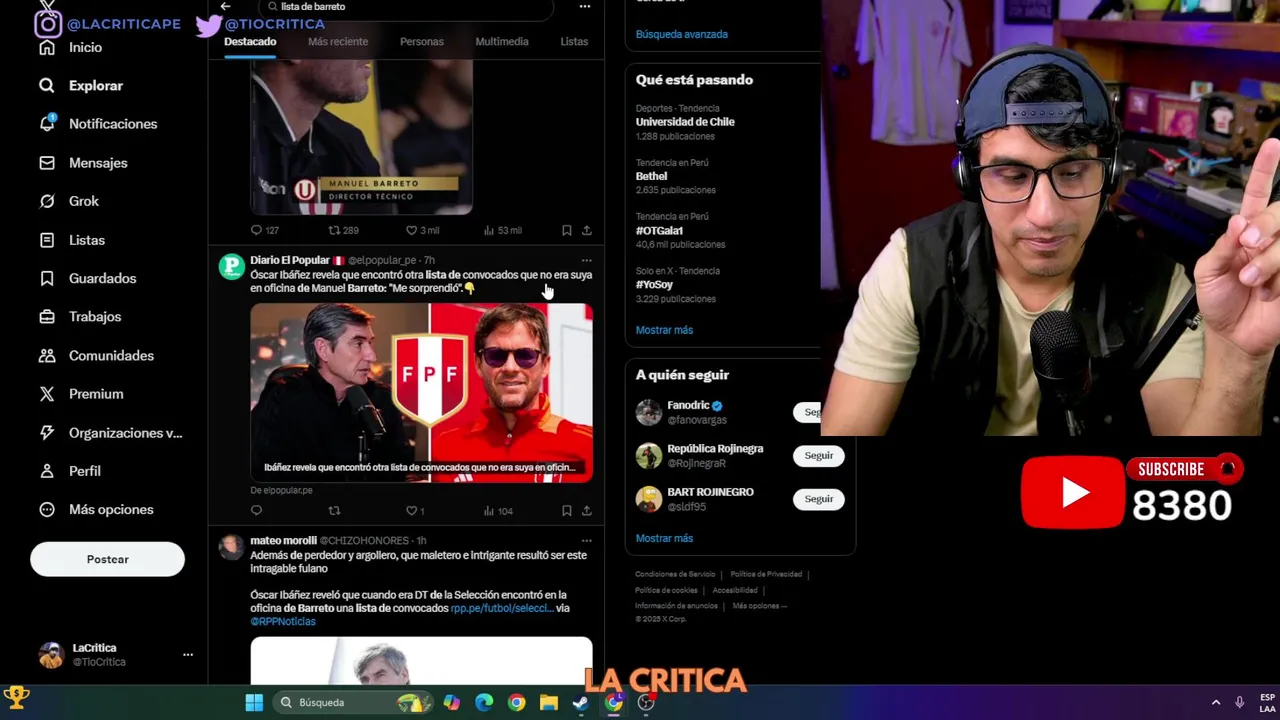Open Mensajes envelope icon

[x=47, y=163]
